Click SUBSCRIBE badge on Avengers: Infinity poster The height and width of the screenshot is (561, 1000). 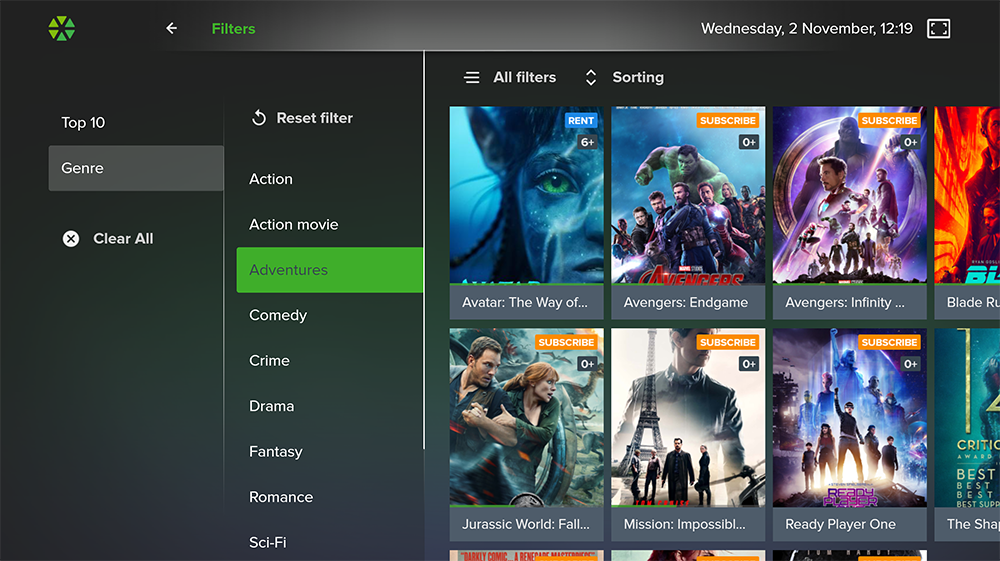point(889,120)
